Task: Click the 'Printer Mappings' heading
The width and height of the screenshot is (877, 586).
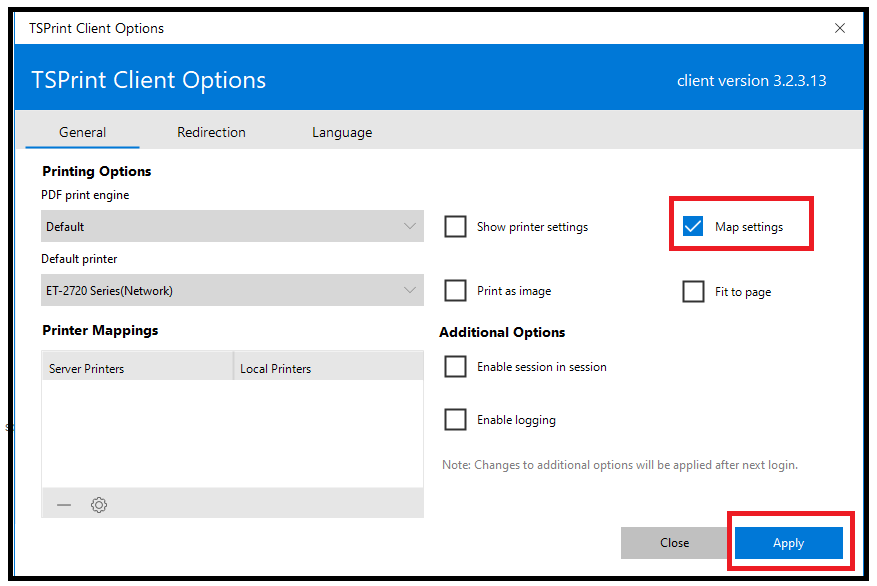Action: click(100, 330)
